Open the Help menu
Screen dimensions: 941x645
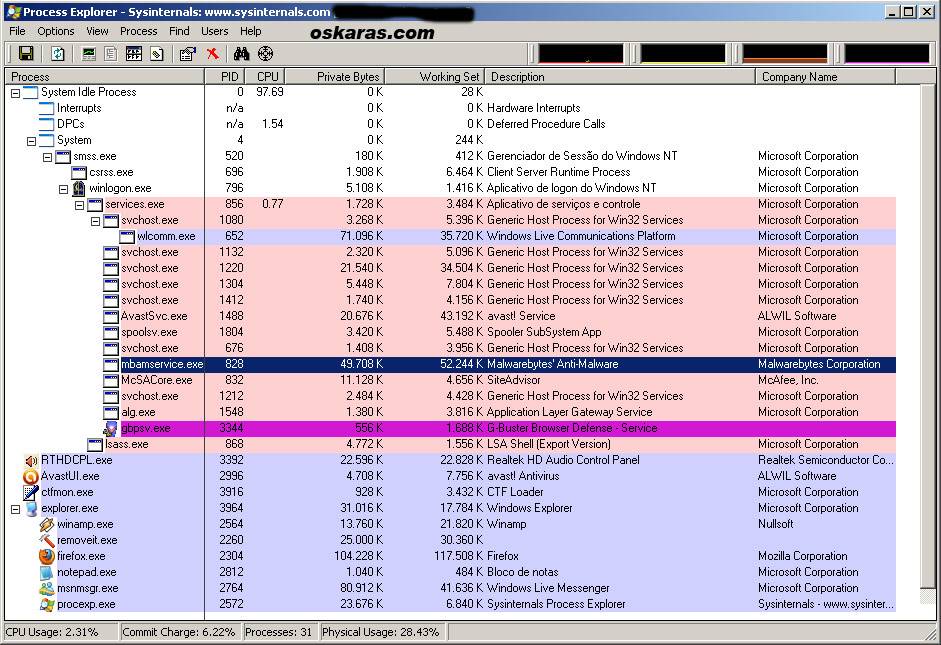point(251,31)
